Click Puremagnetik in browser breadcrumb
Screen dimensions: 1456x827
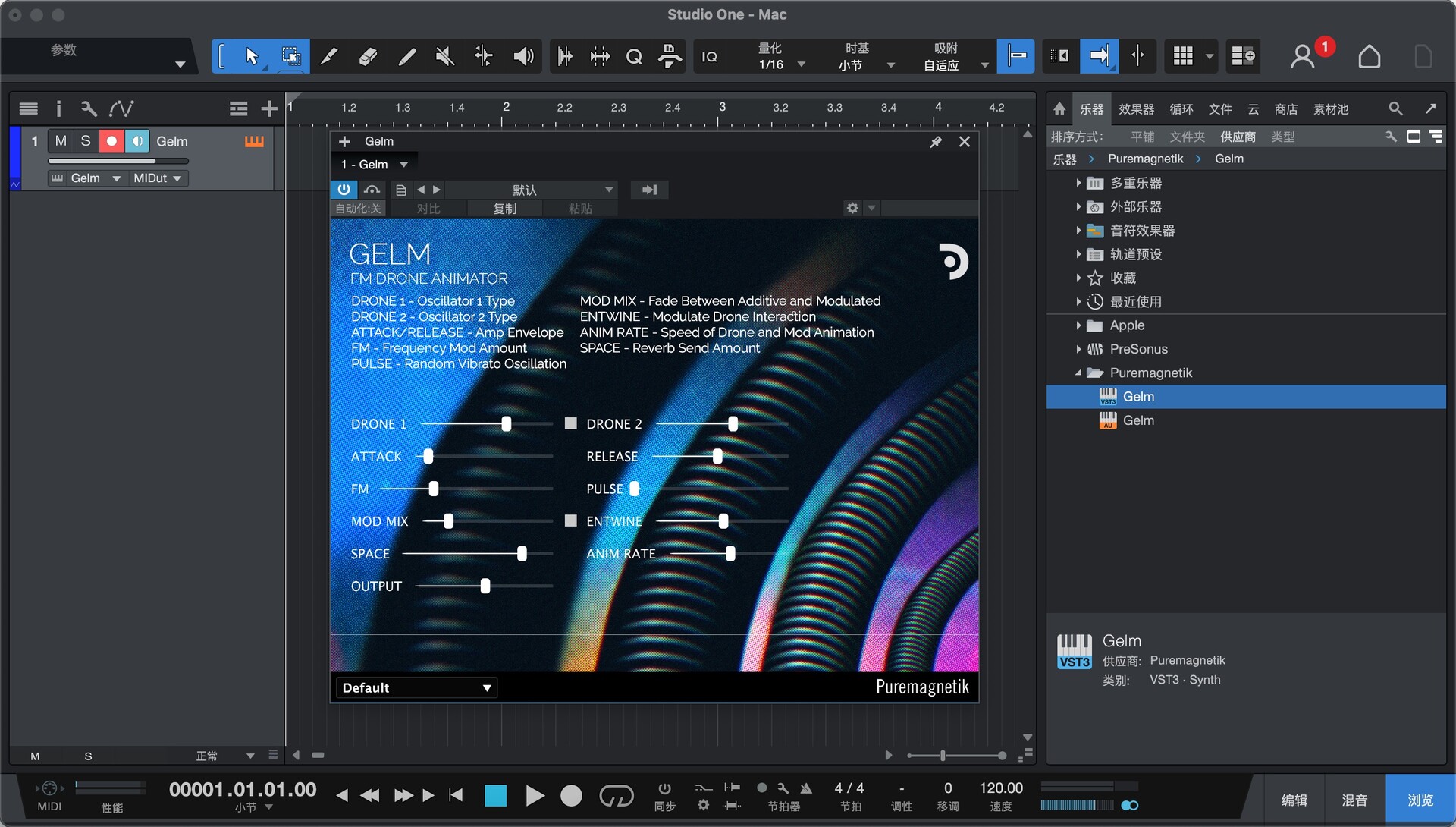tap(1145, 159)
